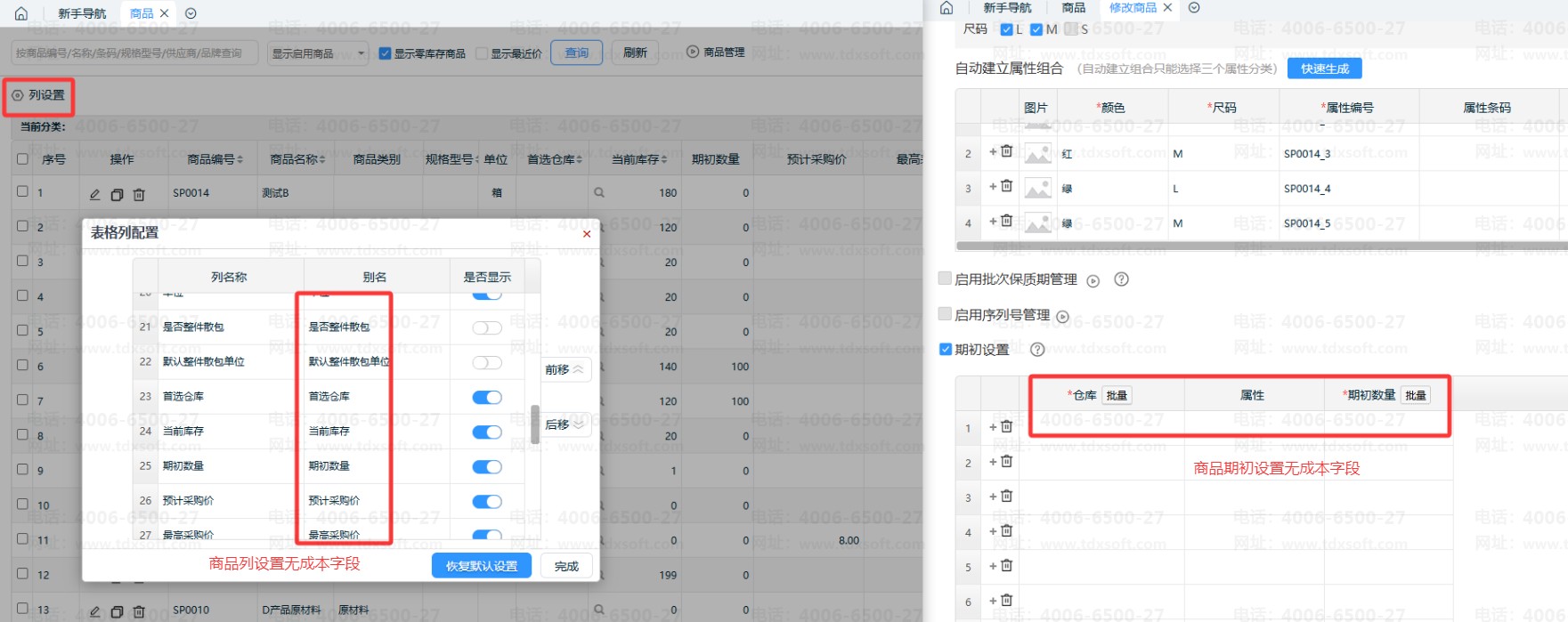Click the 恢复默认设置 button

coord(481,566)
